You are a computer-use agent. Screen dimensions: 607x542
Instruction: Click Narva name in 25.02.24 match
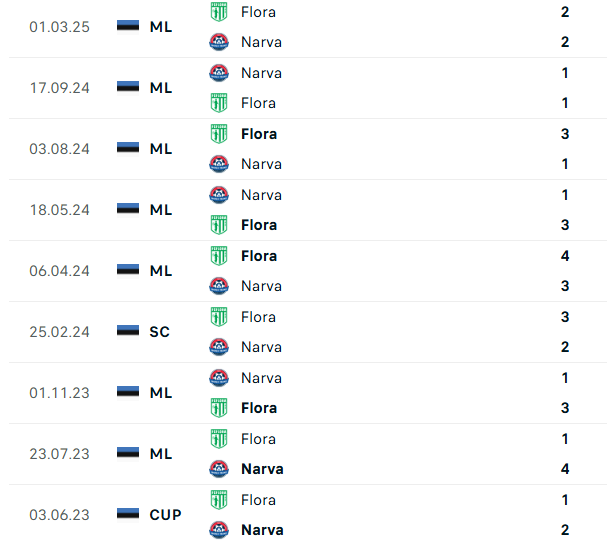pos(261,347)
